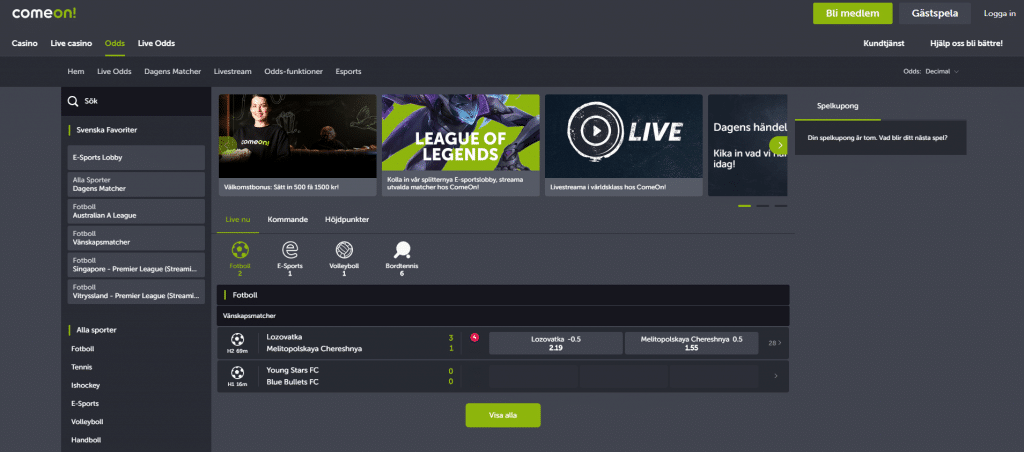Select Odds in the top menu

click(115, 43)
